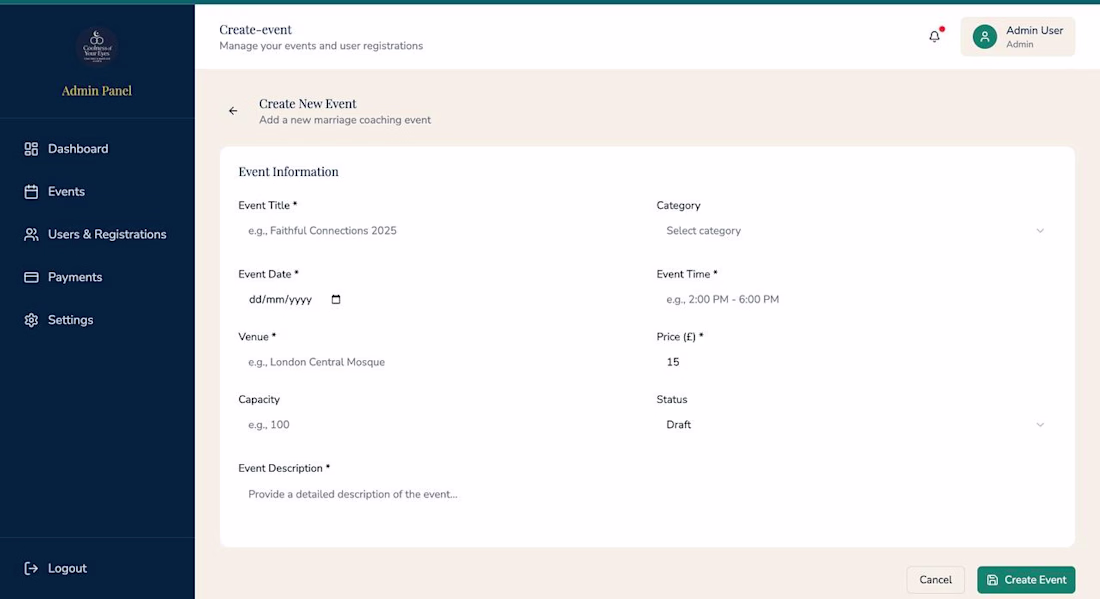This screenshot has width=1100, height=599.
Task: Click the Admin Panel heading text
Action: coord(97,90)
